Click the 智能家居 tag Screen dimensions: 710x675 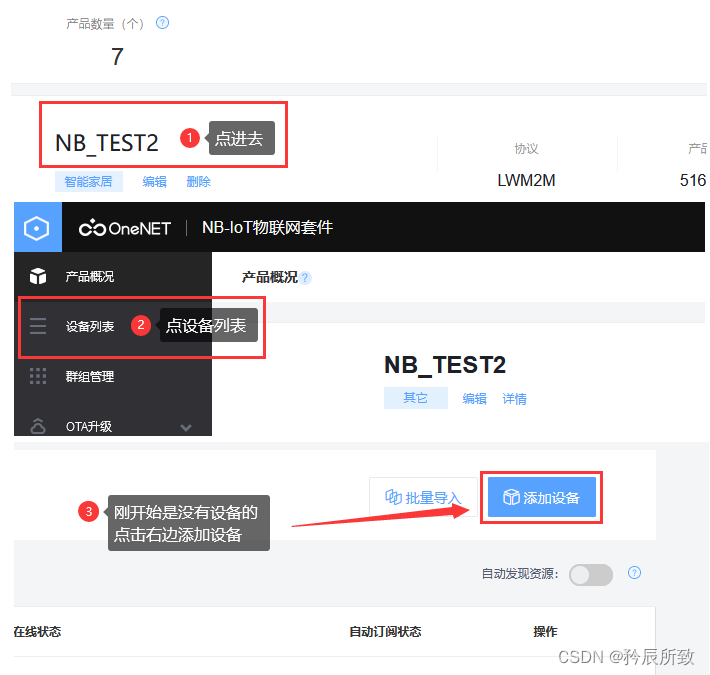(89, 182)
